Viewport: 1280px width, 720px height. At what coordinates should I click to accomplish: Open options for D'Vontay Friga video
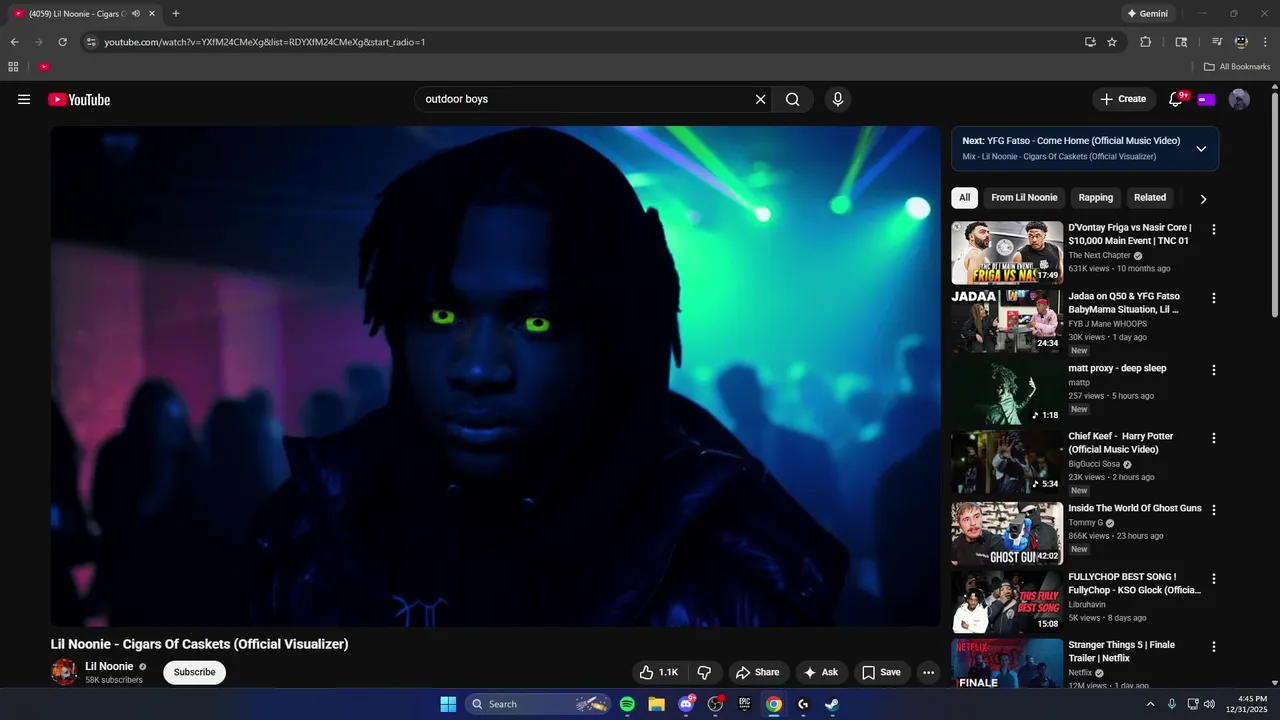pos(1214,229)
